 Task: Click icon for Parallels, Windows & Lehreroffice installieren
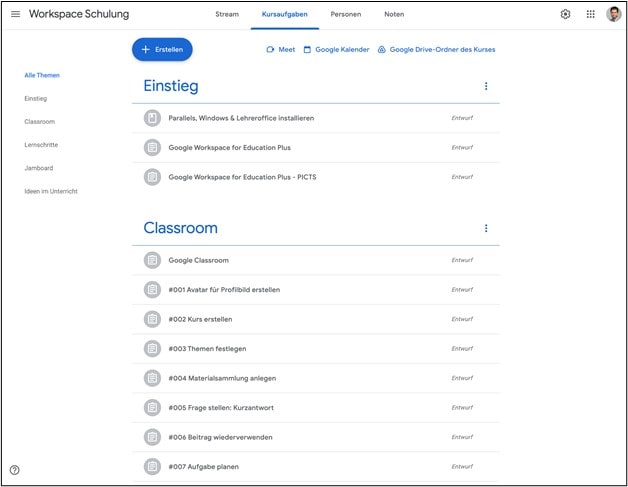click(152, 118)
